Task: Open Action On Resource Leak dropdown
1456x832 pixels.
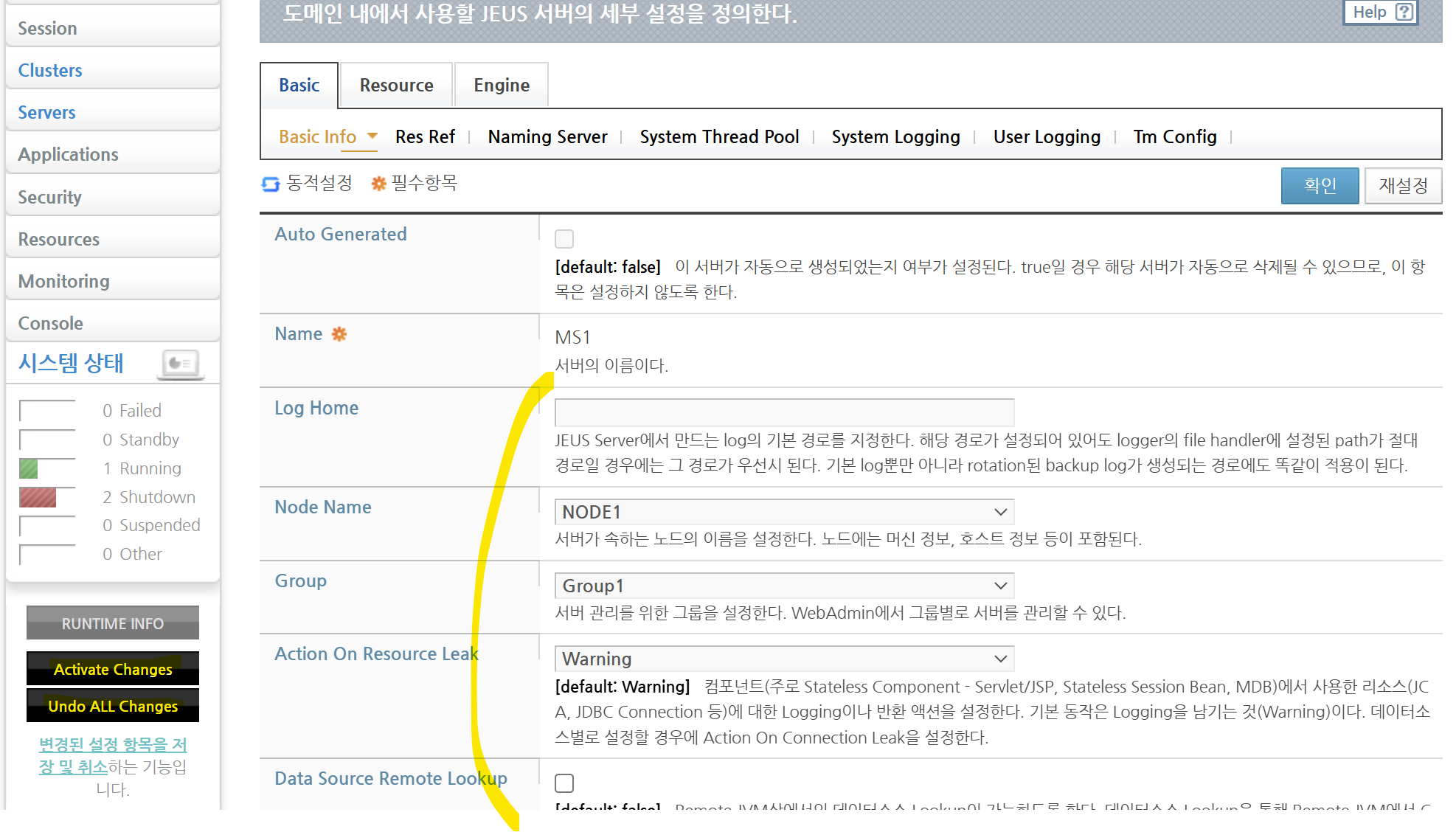Action: (784, 659)
